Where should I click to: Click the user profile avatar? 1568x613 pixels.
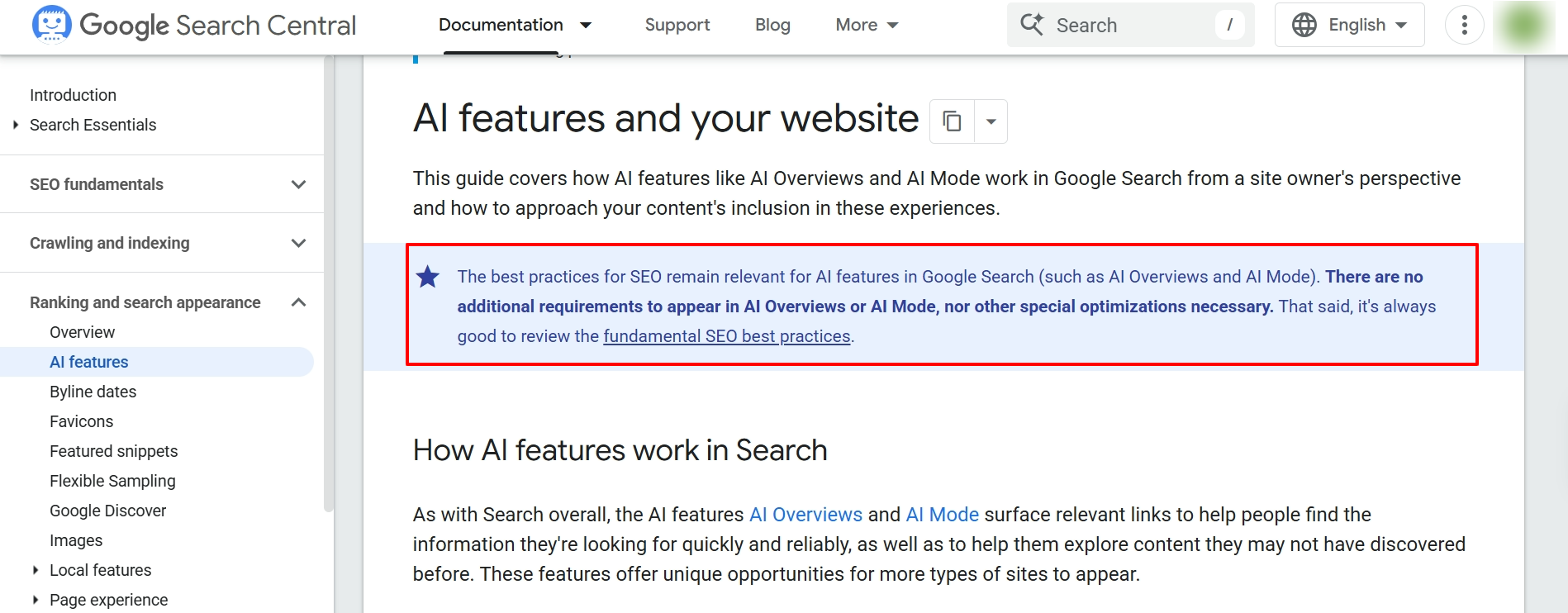coord(1524,25)
